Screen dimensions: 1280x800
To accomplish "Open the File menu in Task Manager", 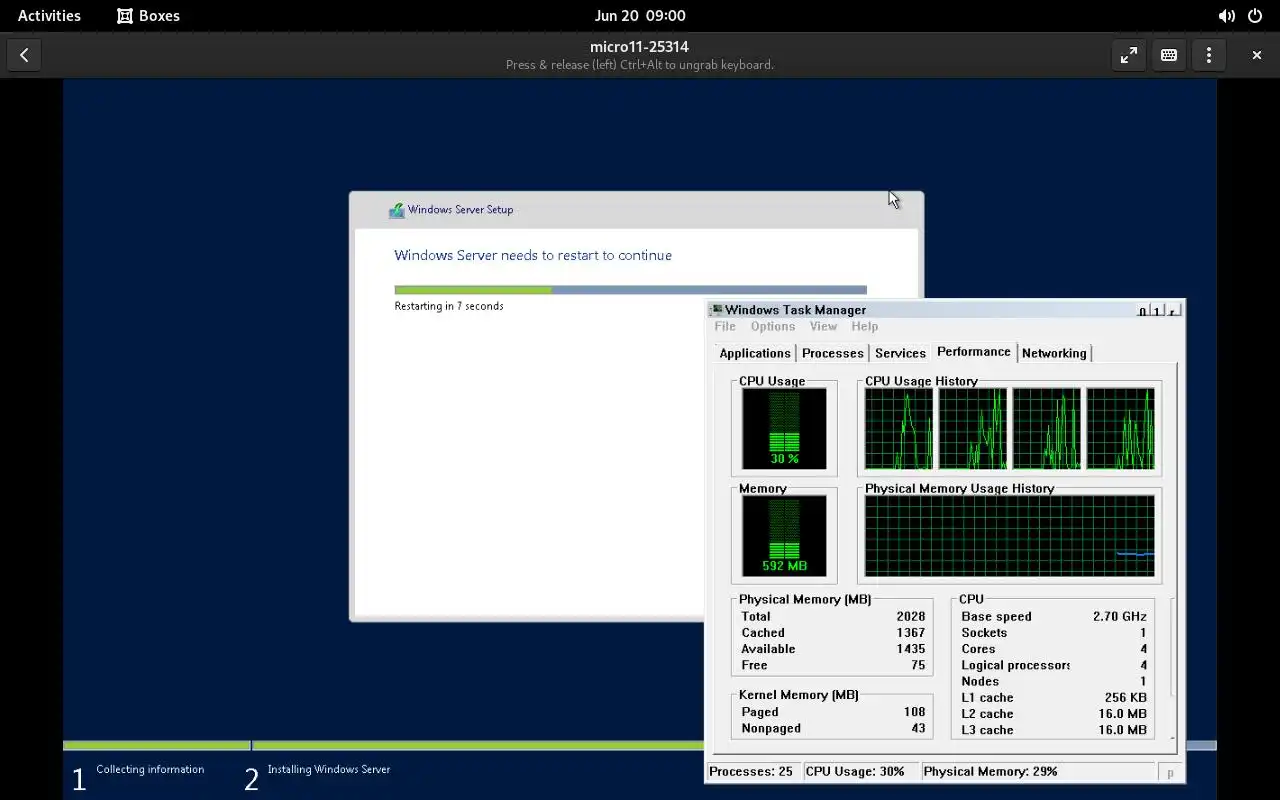I will coord(725,326).
